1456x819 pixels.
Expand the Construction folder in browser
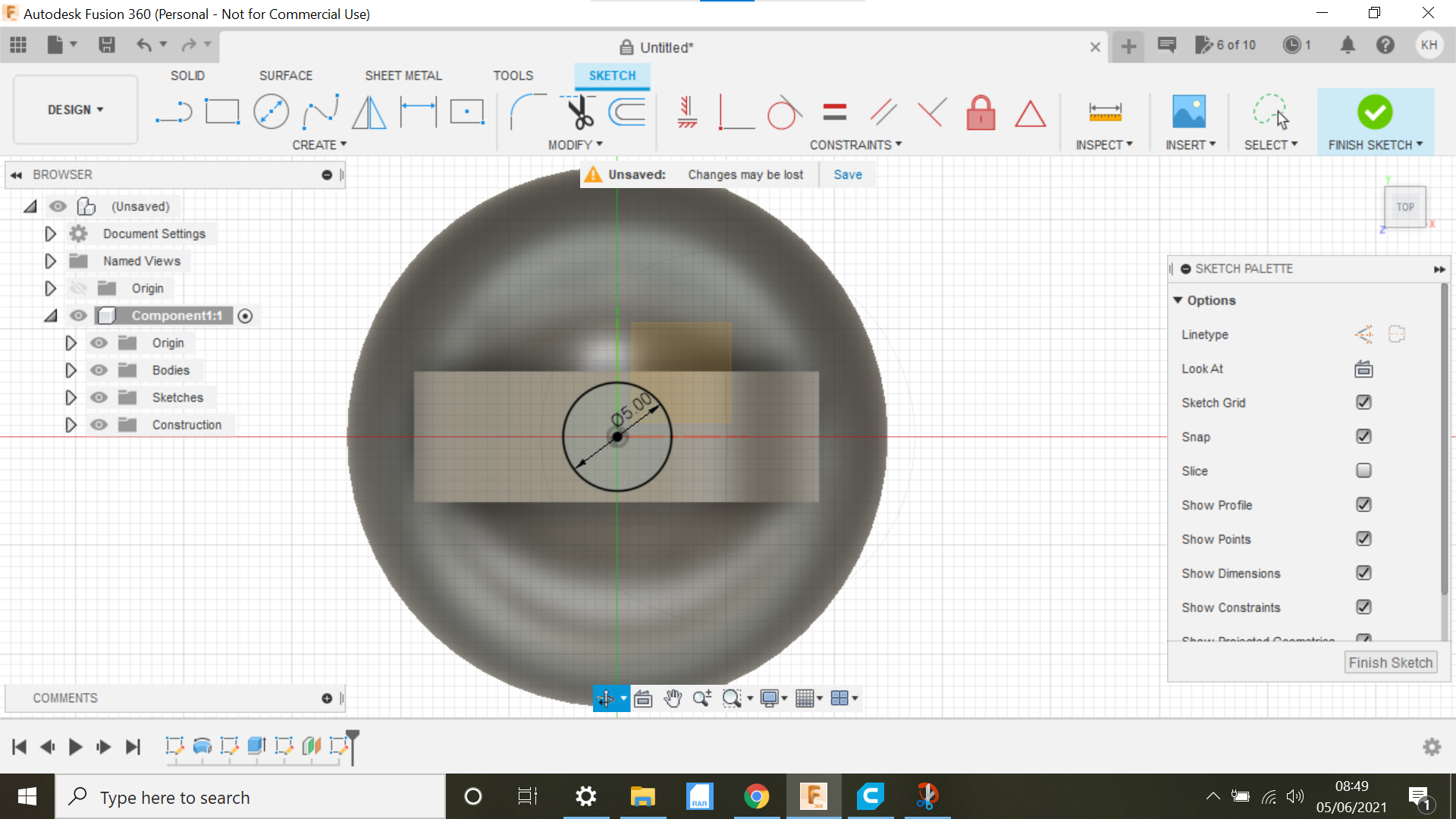tap(71, 425)
